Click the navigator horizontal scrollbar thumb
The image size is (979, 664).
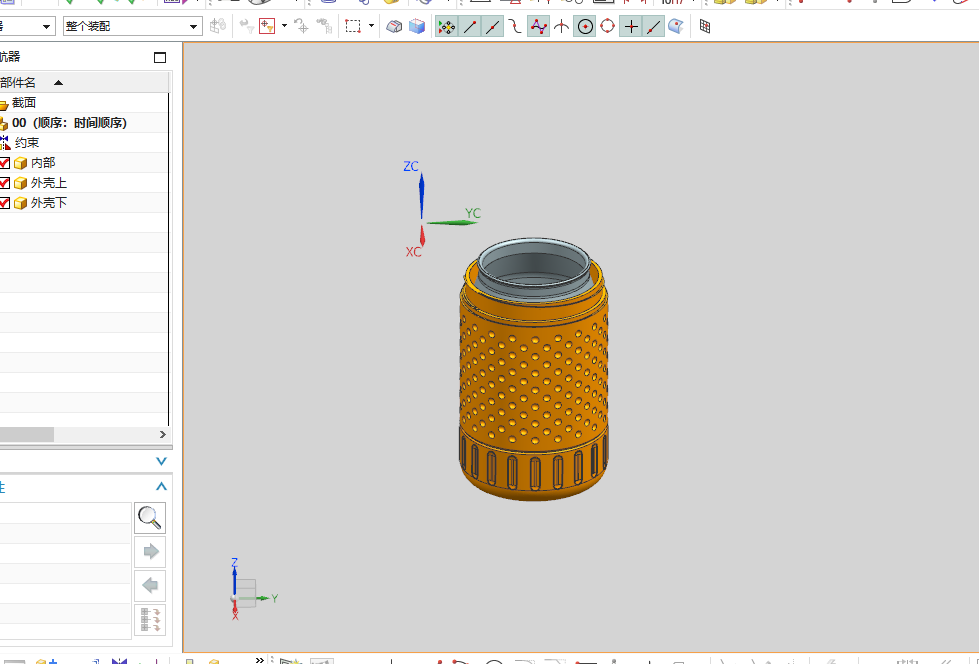(27, 434)
